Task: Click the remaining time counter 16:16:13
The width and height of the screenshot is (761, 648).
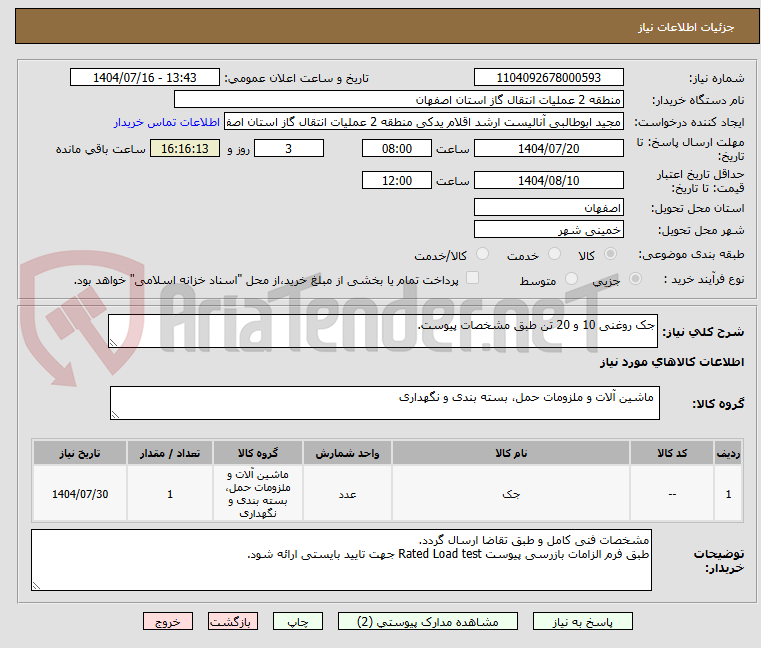Action: (x=185, y=149)
